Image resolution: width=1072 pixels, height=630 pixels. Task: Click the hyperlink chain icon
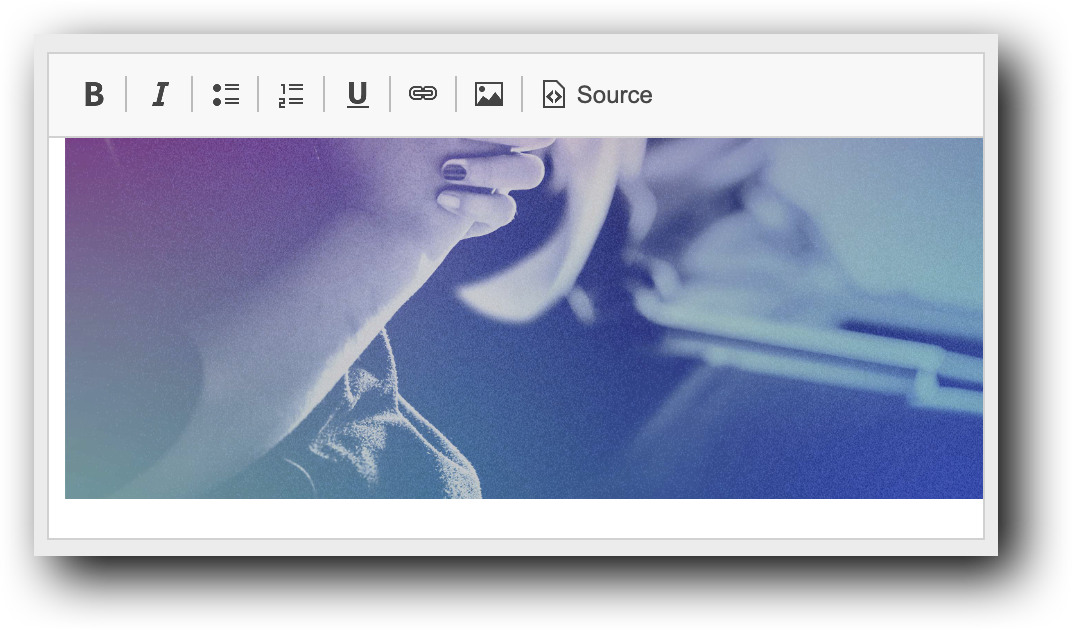[x=423, y=93]
